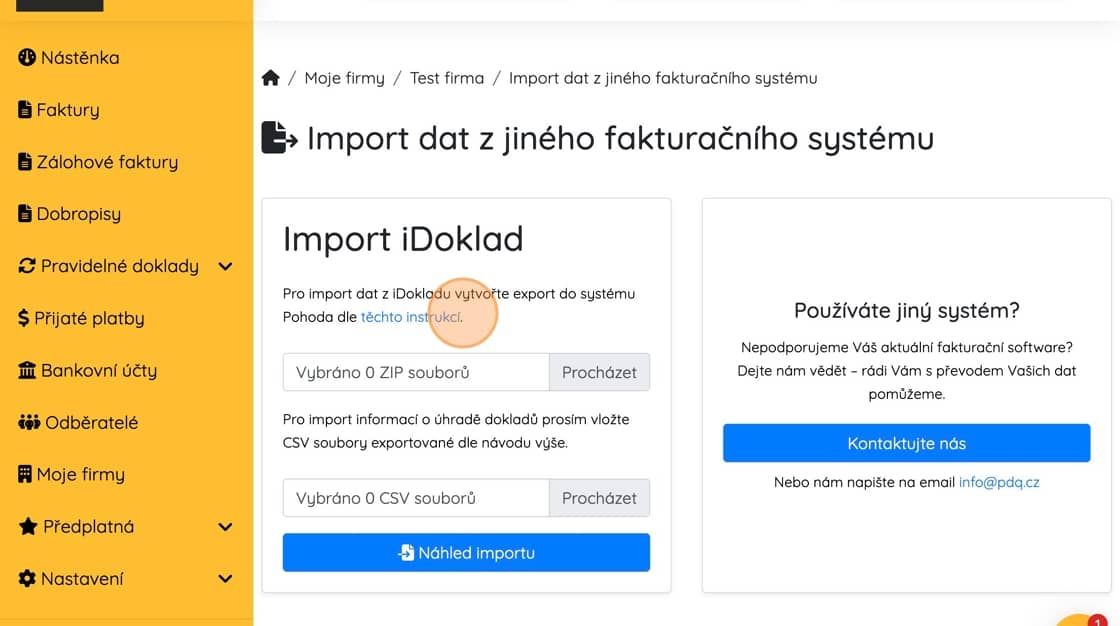This screenshot has height=626, width=1120.
Task: Open the těchto instrukcí link
Action: point(410,317)
